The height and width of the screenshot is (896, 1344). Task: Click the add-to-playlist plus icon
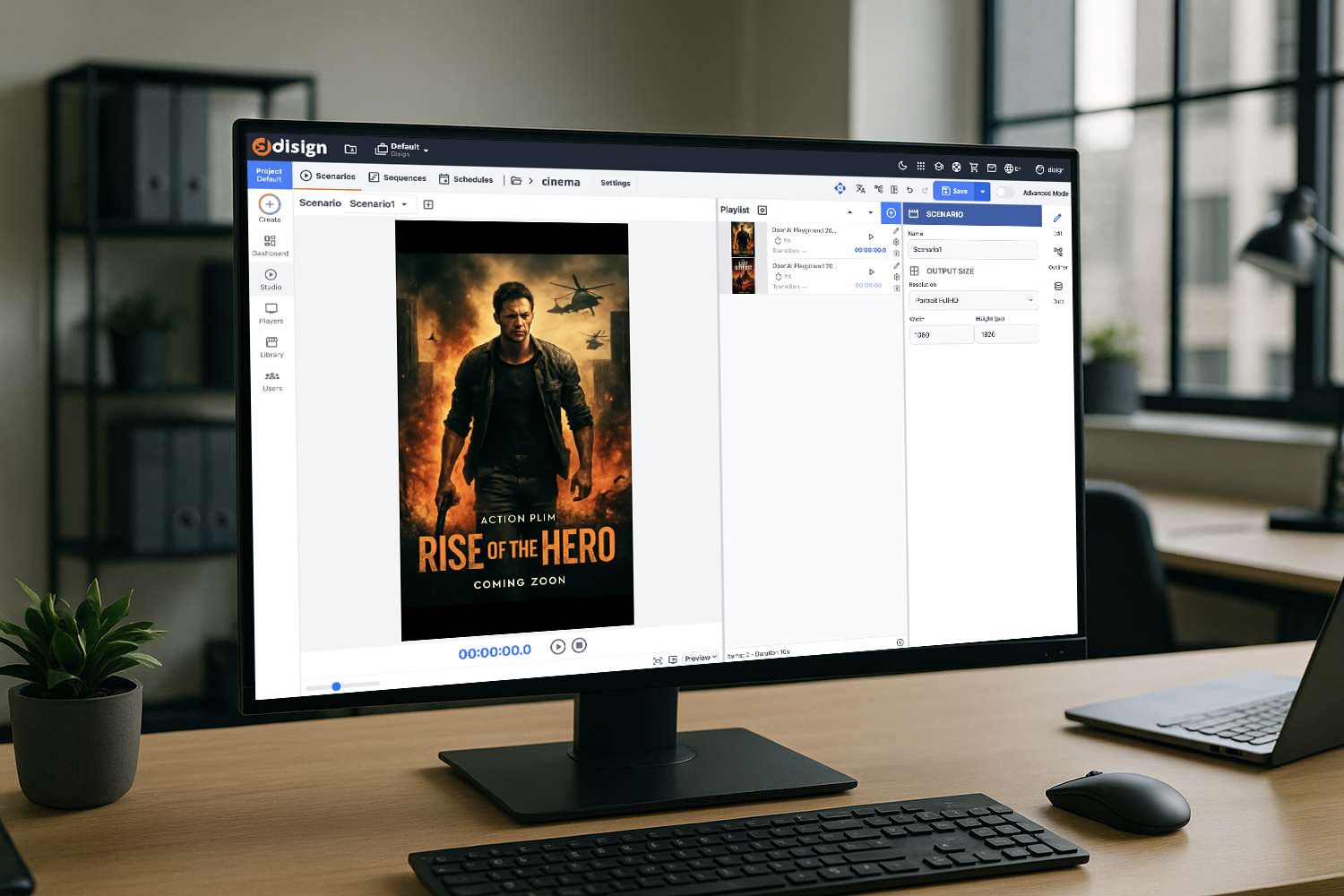pyautogui.click(x=891, y=213)
